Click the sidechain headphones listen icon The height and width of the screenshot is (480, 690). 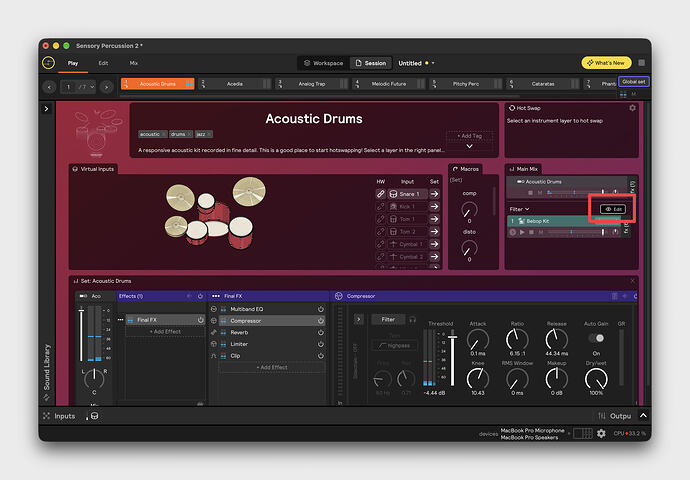click(412, 319)
